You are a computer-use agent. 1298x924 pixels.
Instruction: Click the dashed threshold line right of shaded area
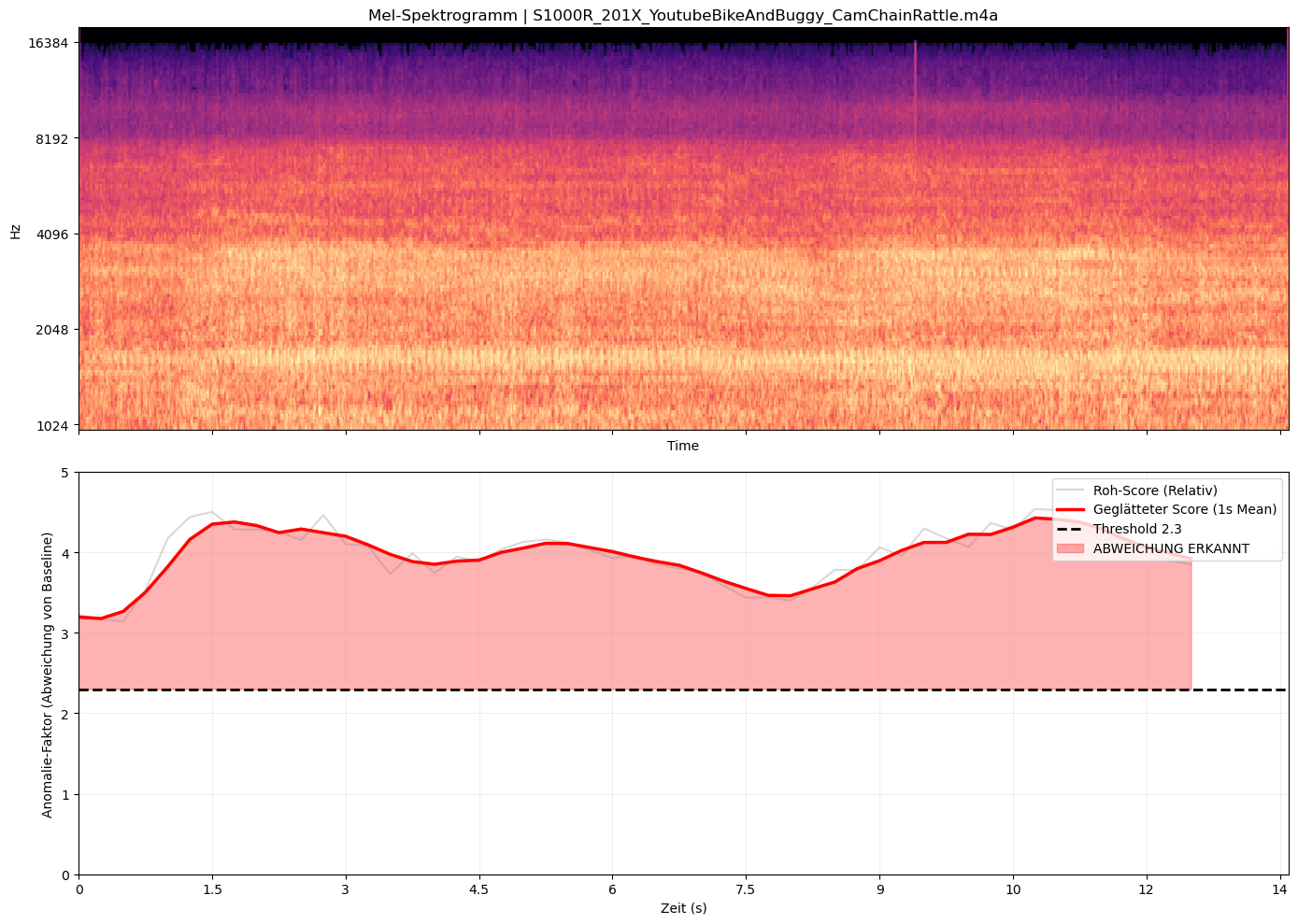pos(1238,690)
